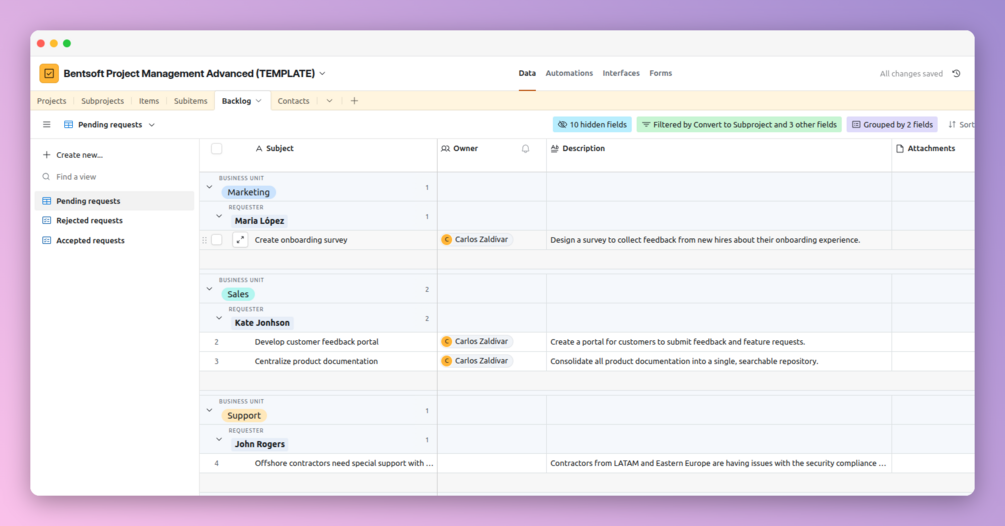
Task: Click the Rejected requests view icon in sidebar
Action: click(x=46, y=220)
